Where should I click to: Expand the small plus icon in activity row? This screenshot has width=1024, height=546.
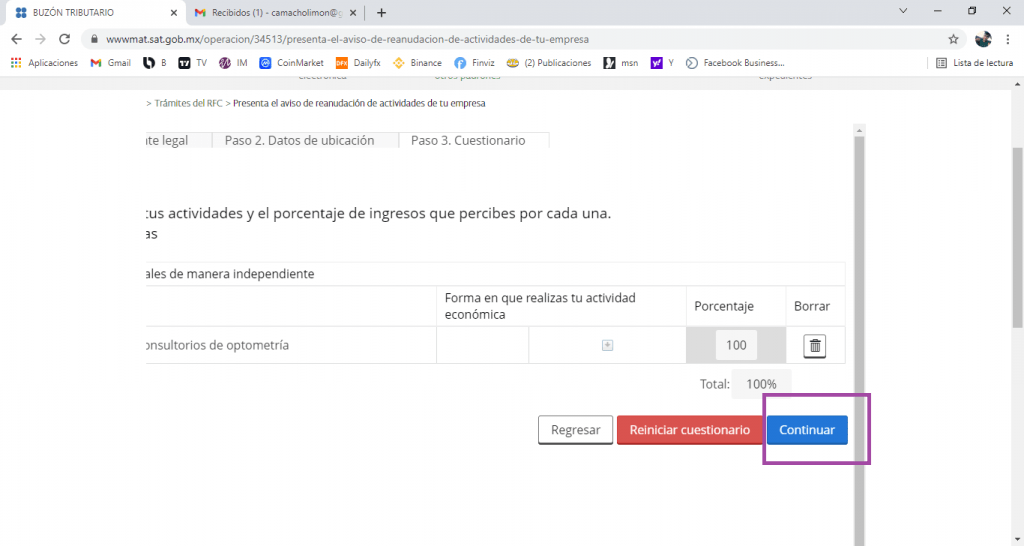point(607,345)
